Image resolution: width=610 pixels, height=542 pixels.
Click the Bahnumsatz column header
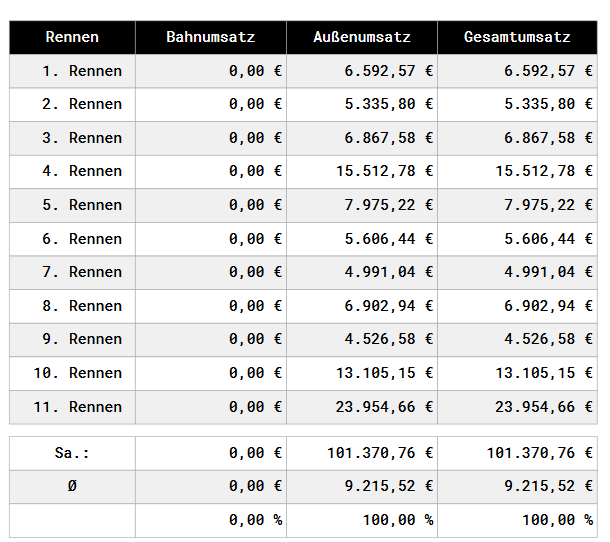pos(210,37)
